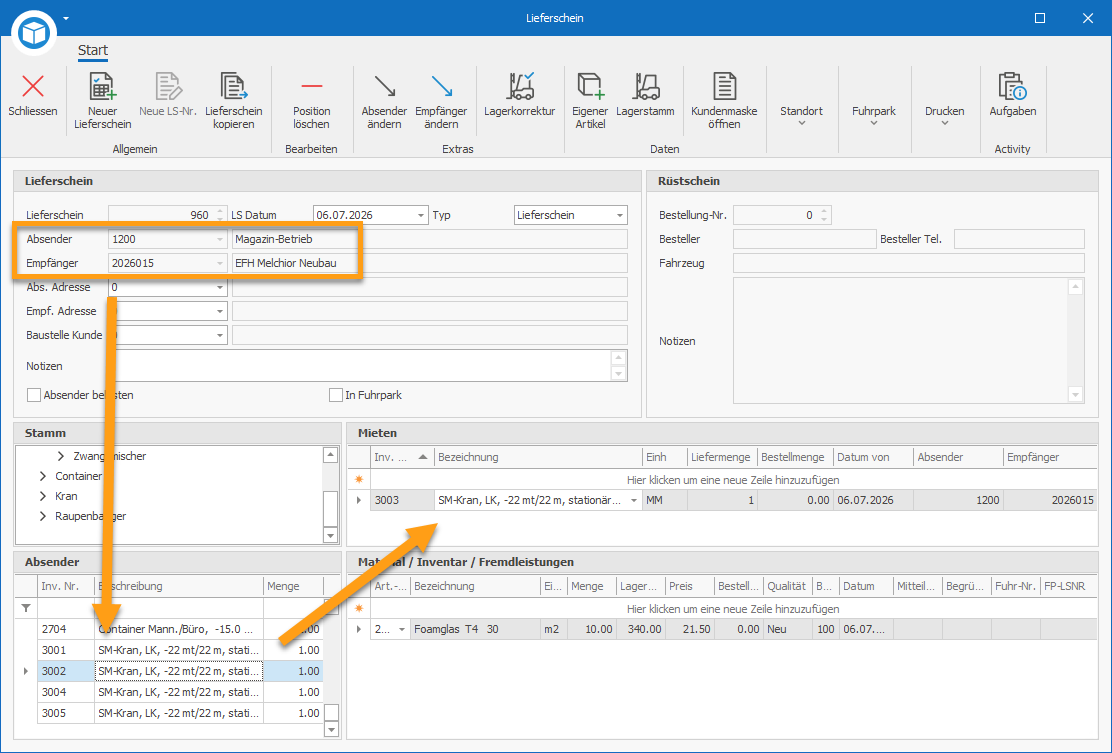Open Lagerstamm icon
The height and width of the screenshot is (753, 1112).
coord(645,87)
